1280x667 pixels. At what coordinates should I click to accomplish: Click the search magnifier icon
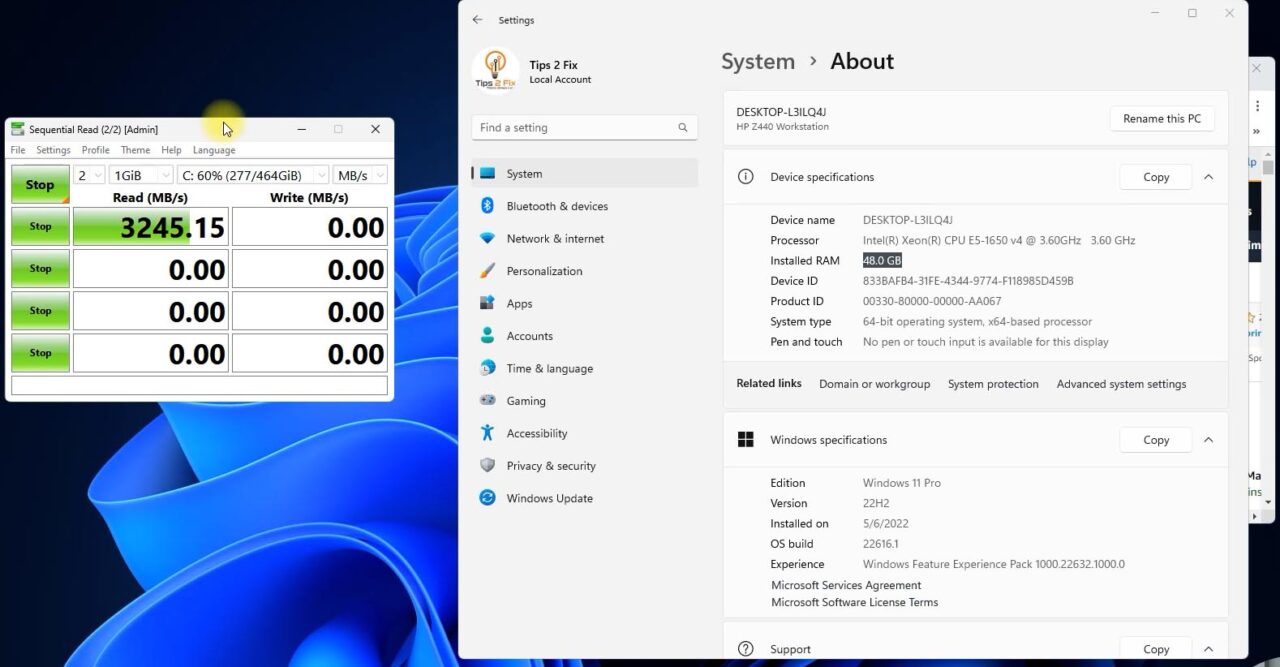683,128
